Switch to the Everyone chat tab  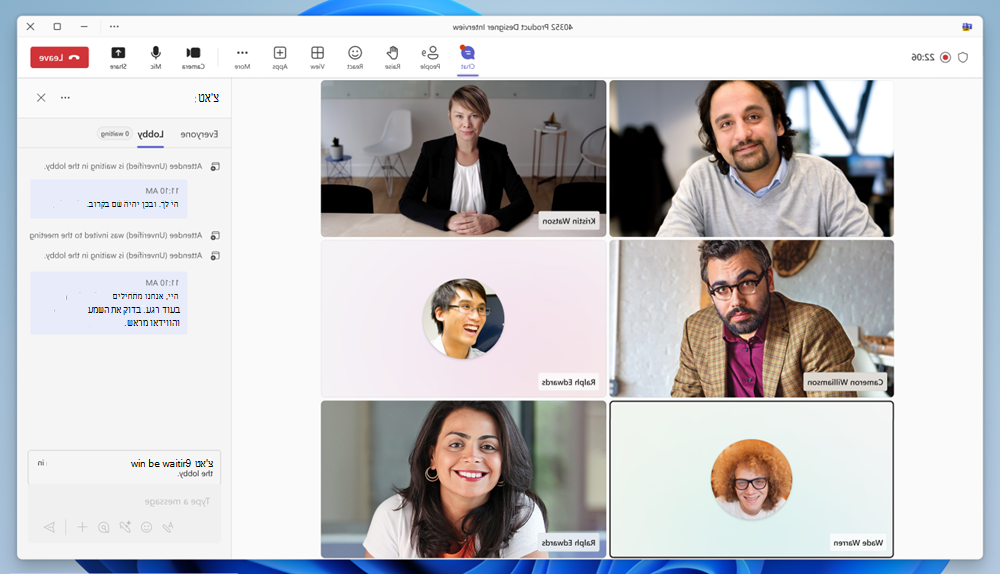(199, 134)
